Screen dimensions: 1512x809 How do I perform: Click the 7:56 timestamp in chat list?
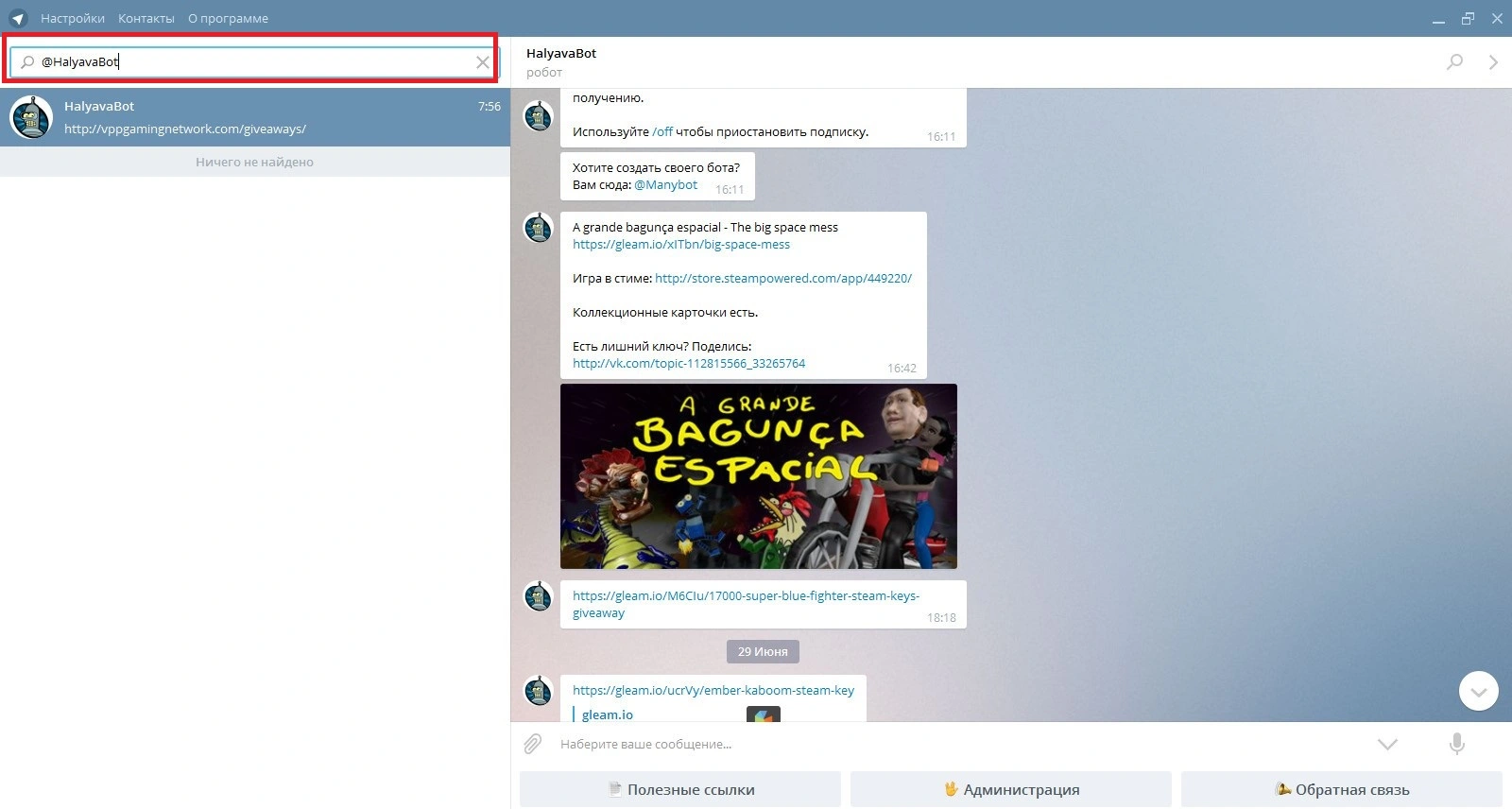(x=490, y=107)
